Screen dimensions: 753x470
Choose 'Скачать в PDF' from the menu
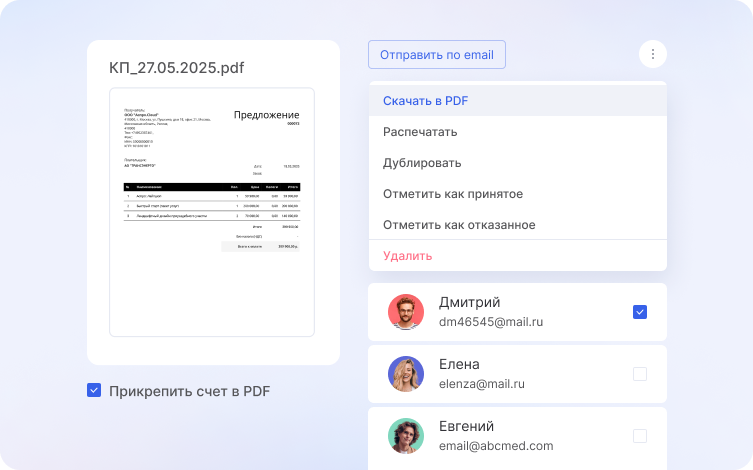(x=425, y=101)
